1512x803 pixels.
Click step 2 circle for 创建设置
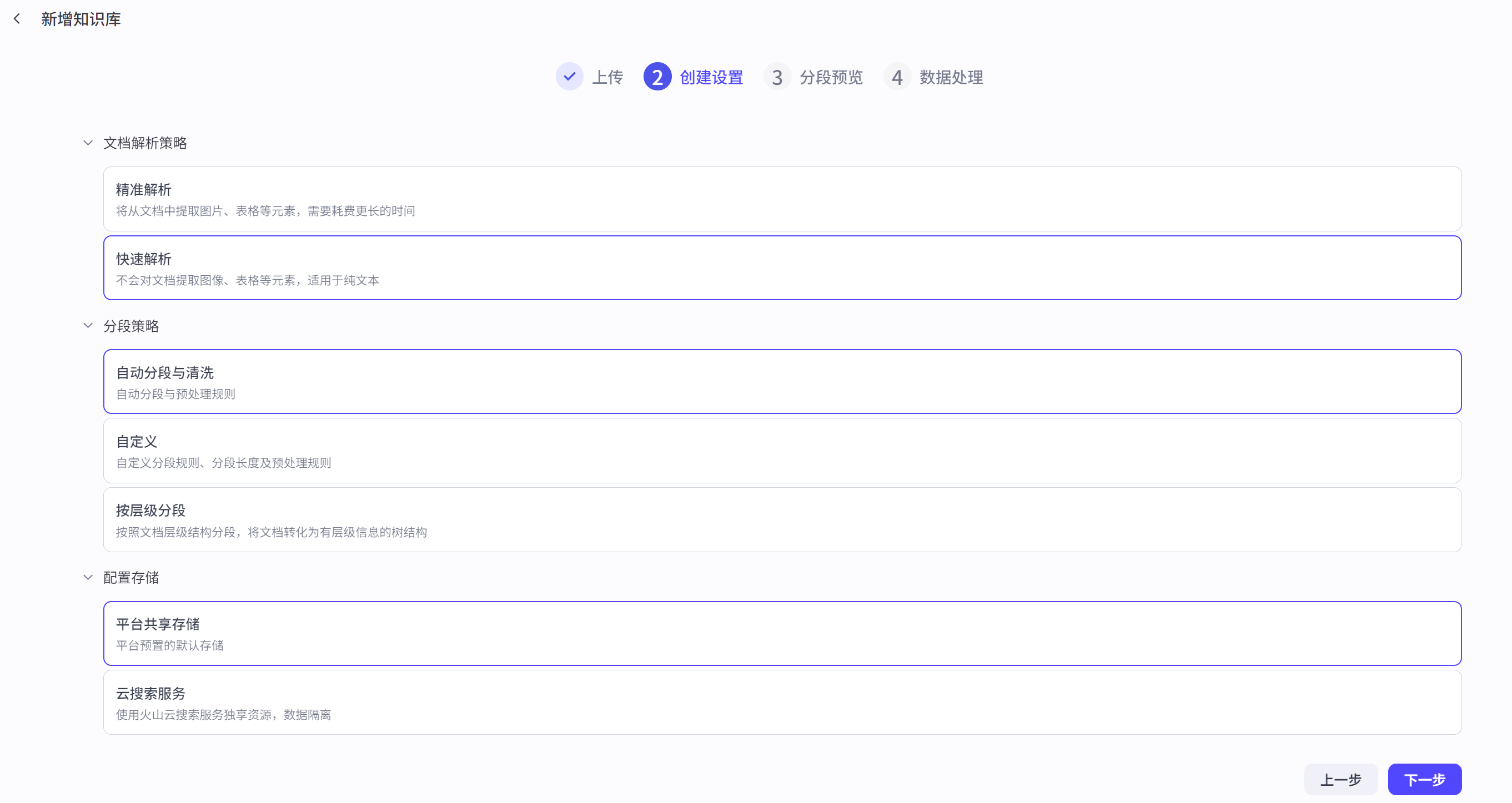(x=657, y=77)
